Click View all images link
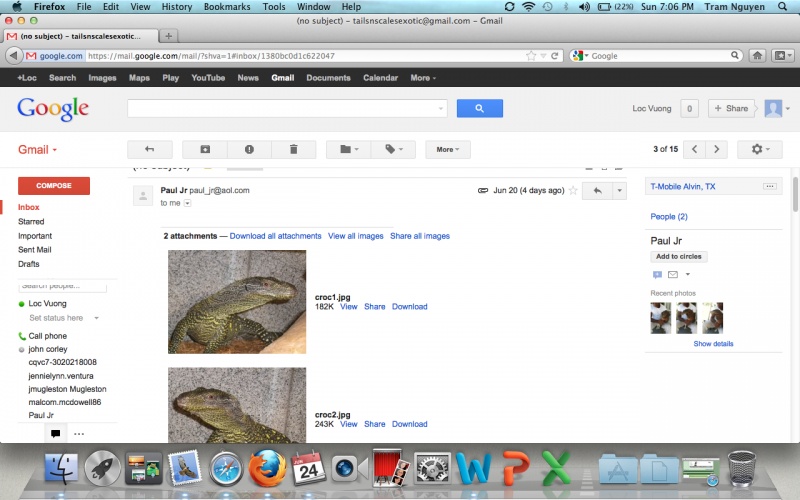Image resolution: width=800 pixels, height=500 pixels. pyautogui.click(x=356, y=236)
